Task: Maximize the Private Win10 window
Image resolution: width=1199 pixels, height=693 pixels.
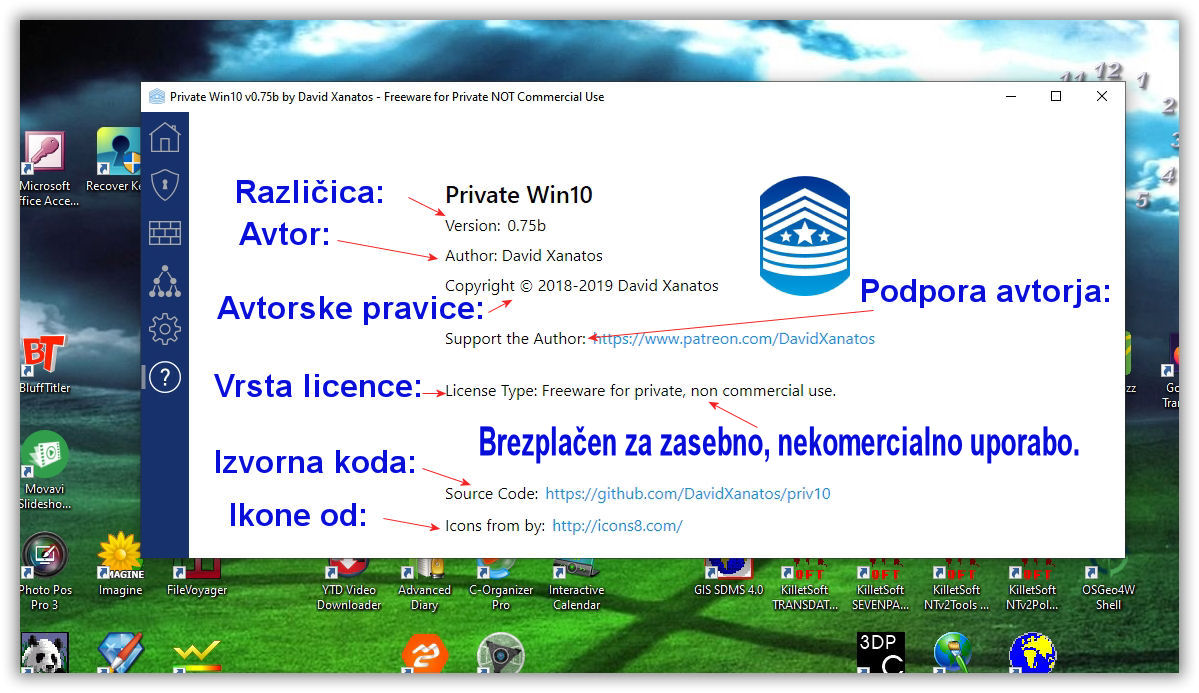Action: 1056,96
